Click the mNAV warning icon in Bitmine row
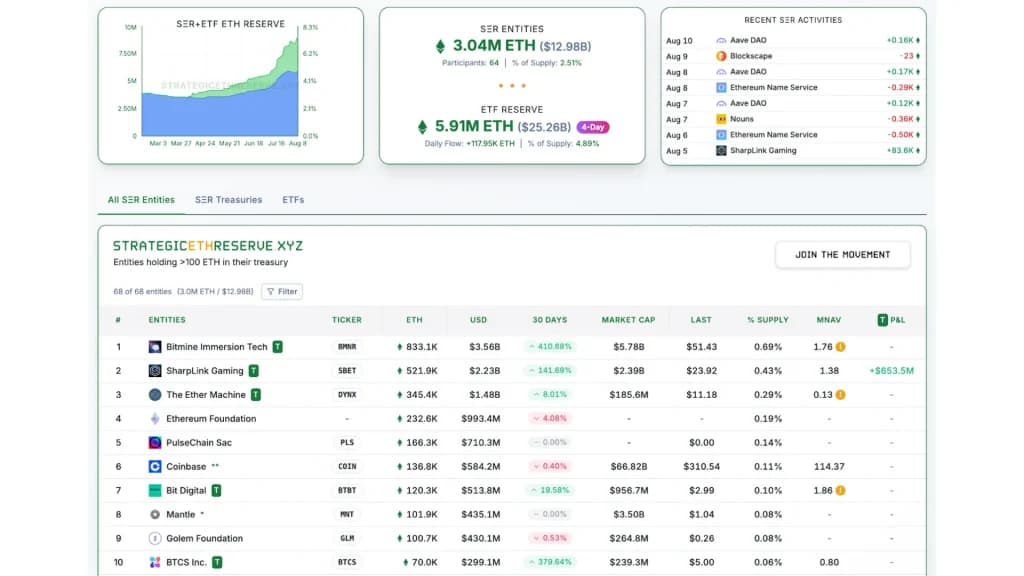The width and height of the screenshot is (1024, 576). (840, 347)
